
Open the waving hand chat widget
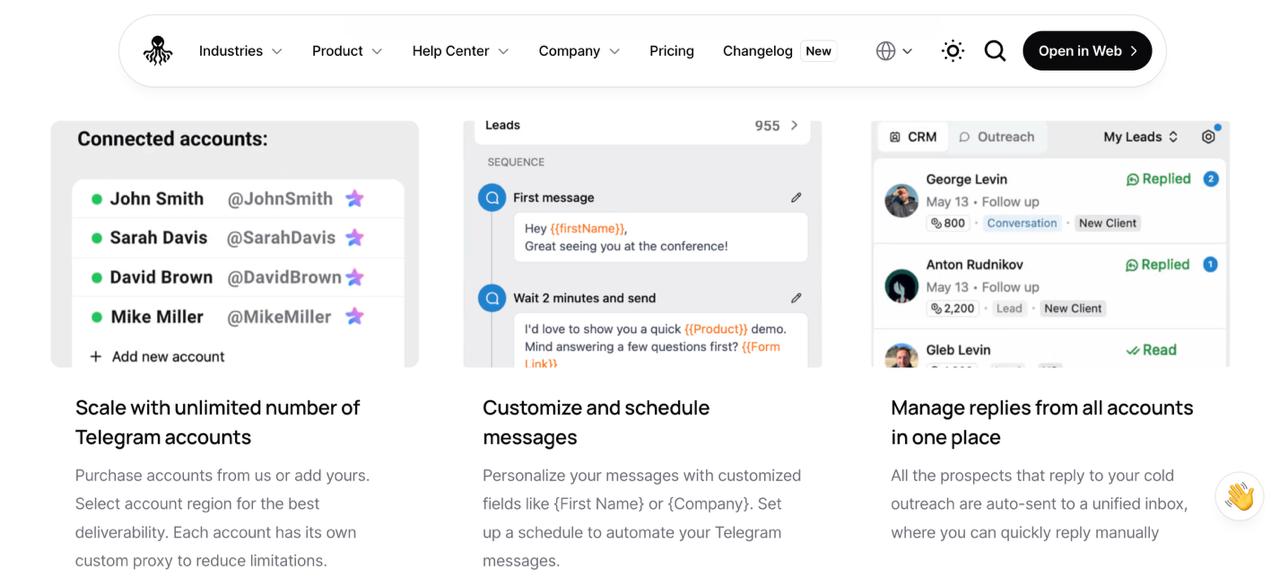pyautogui.click(x=1240, y=496)
